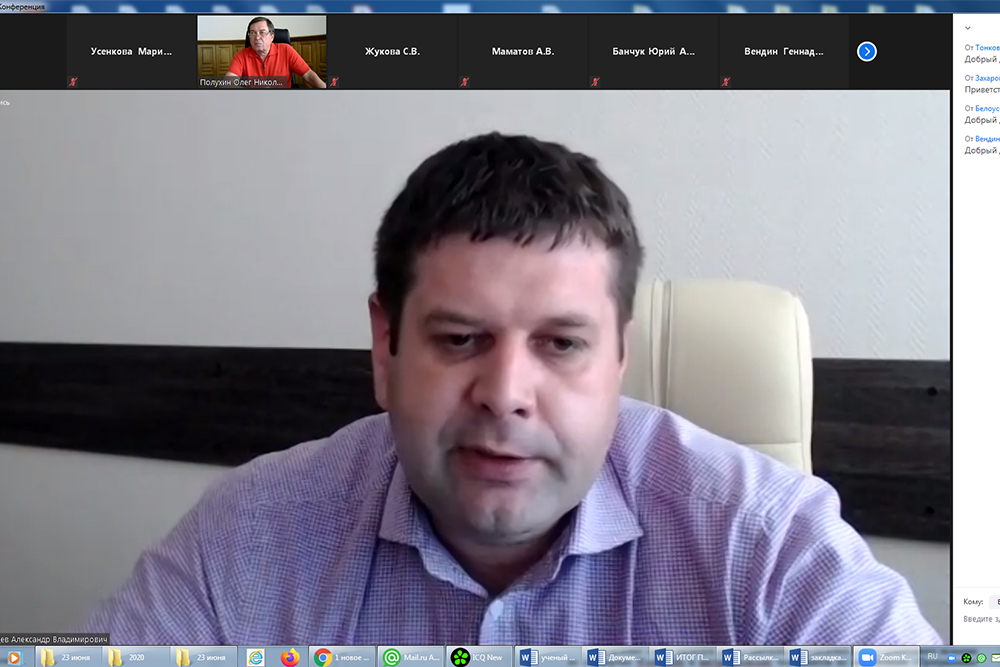Launch Firefox from taskbar
The image size is (1000, 667).
click(x=290, y=657)
